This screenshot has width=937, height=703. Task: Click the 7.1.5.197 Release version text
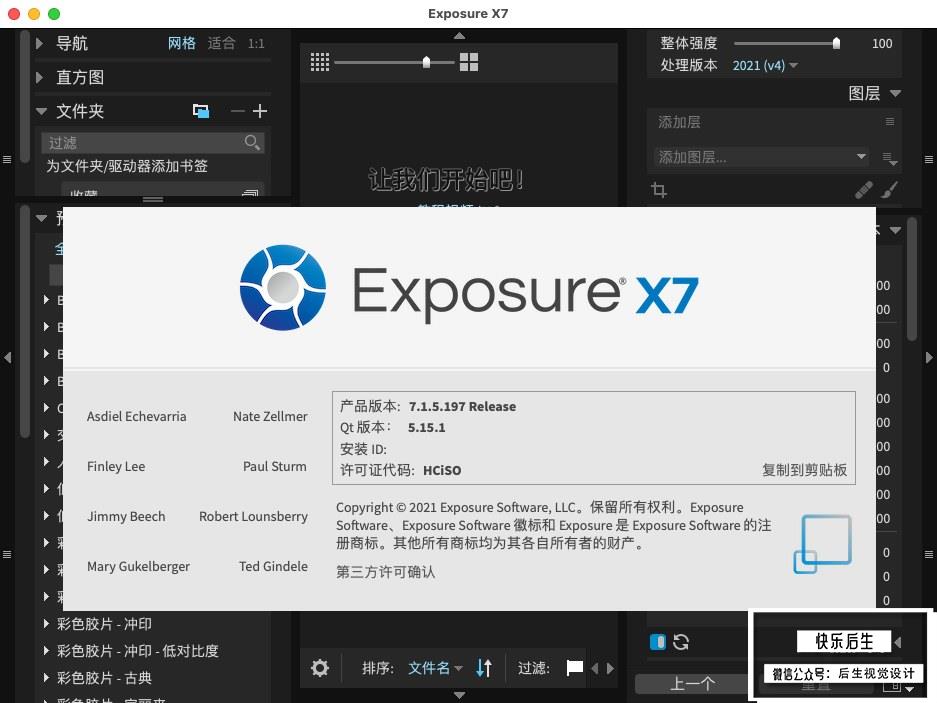[463, 406]
